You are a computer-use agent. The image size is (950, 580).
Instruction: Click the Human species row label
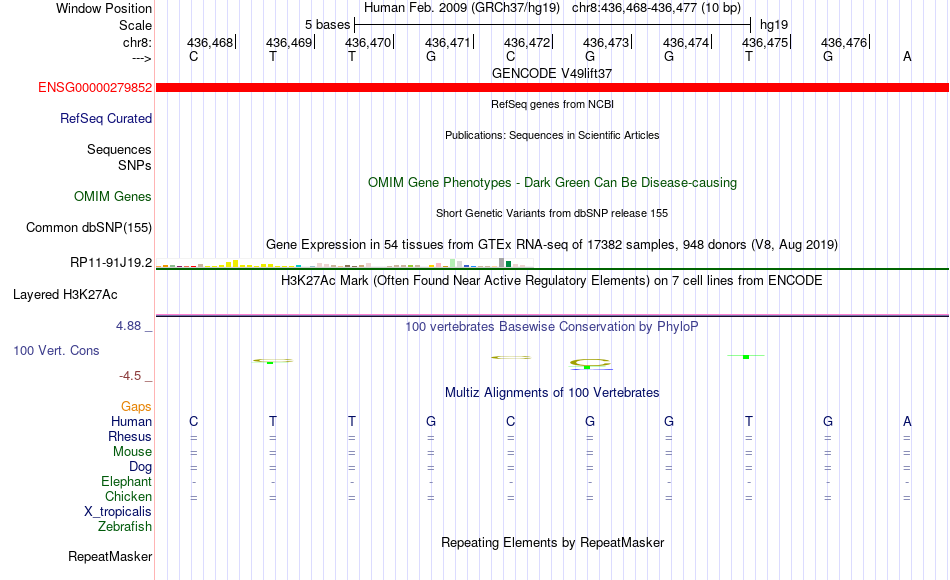(x=131, y=422)
